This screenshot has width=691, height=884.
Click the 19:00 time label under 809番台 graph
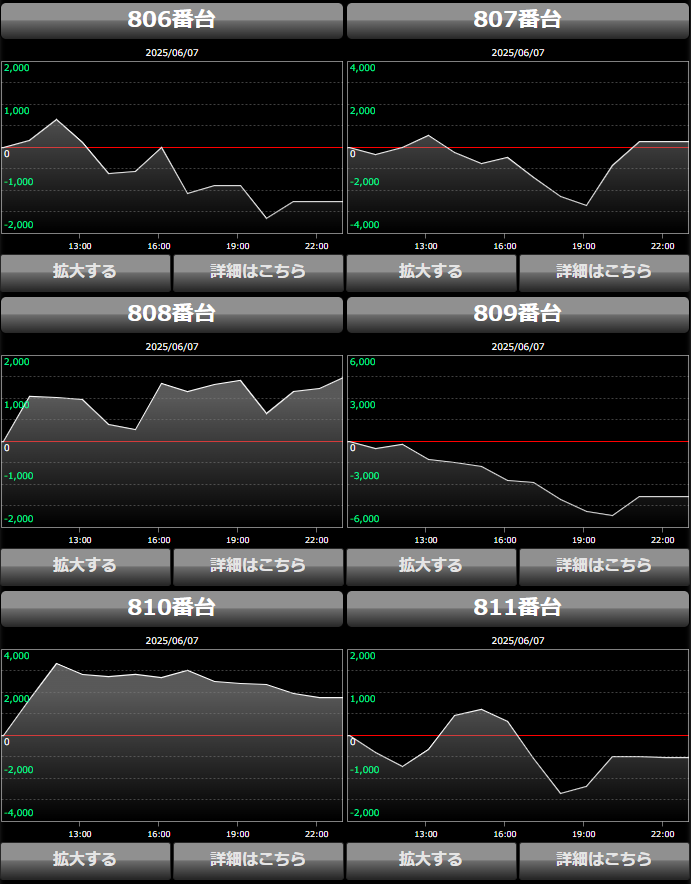(583, 540)
